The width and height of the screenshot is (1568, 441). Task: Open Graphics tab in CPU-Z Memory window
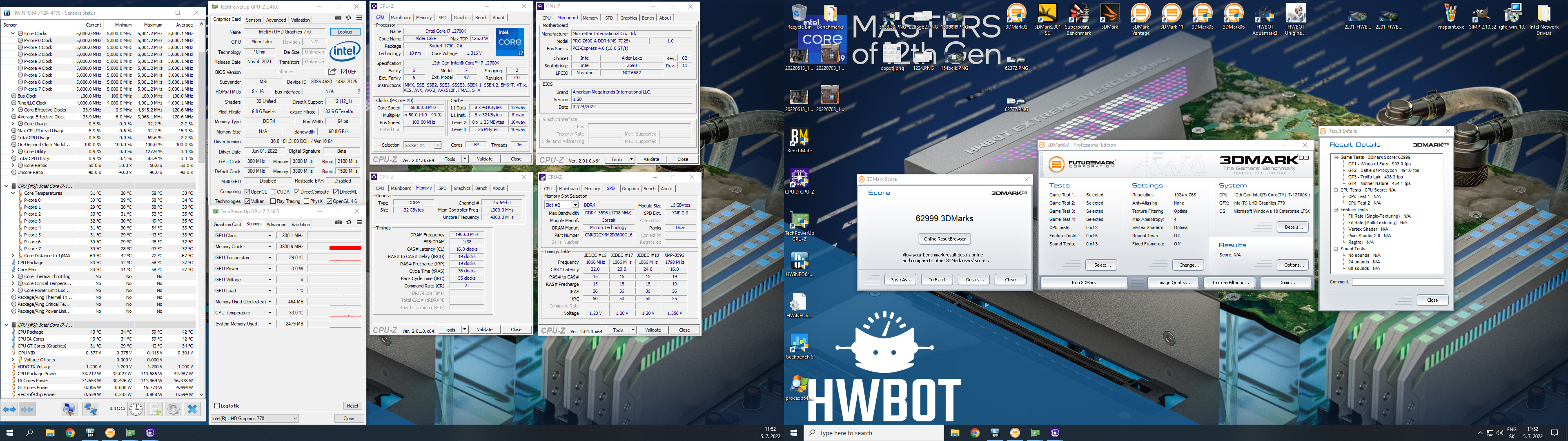pos(462,188)
